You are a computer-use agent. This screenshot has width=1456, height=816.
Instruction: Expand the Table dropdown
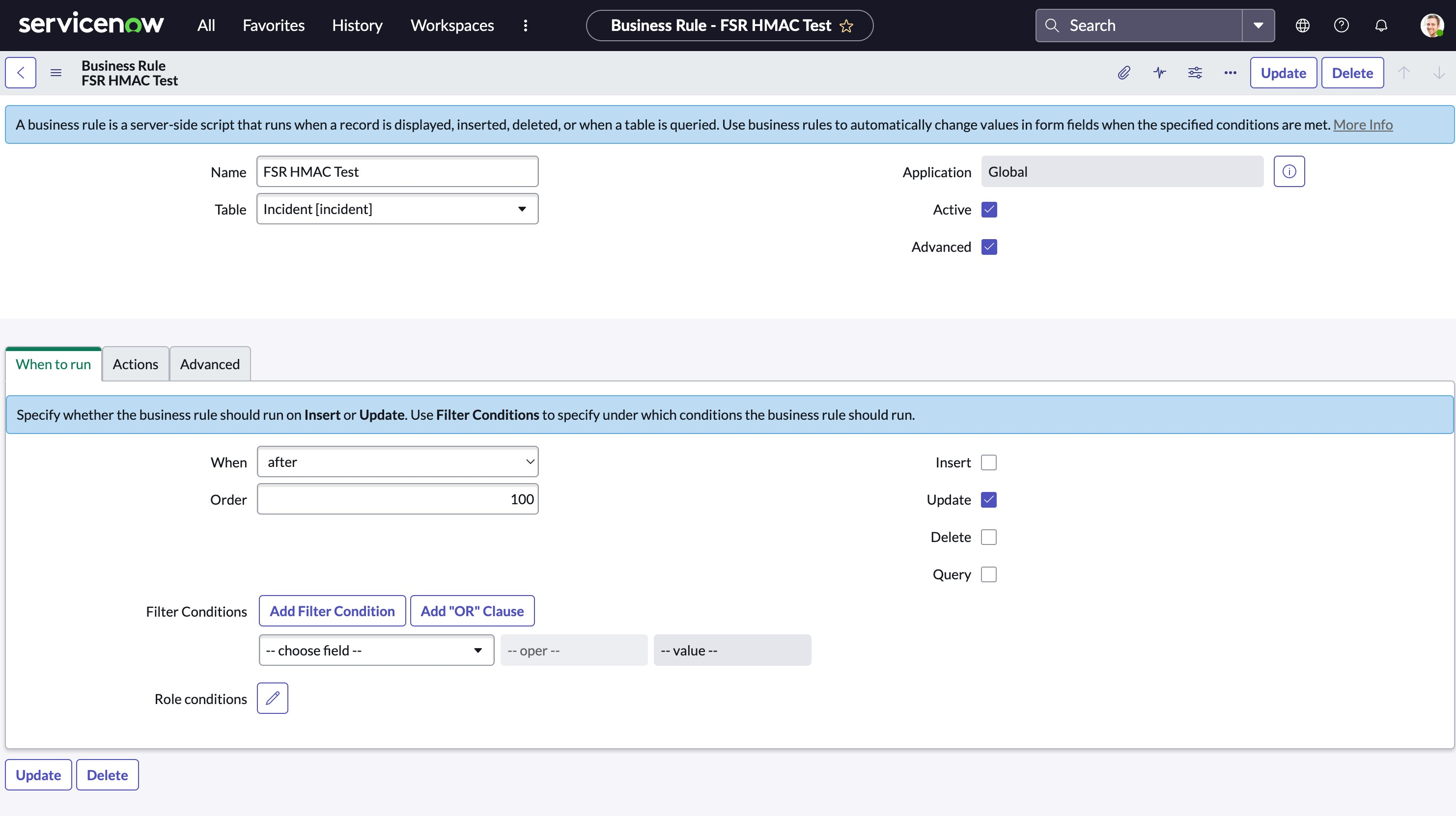point(397,209)
